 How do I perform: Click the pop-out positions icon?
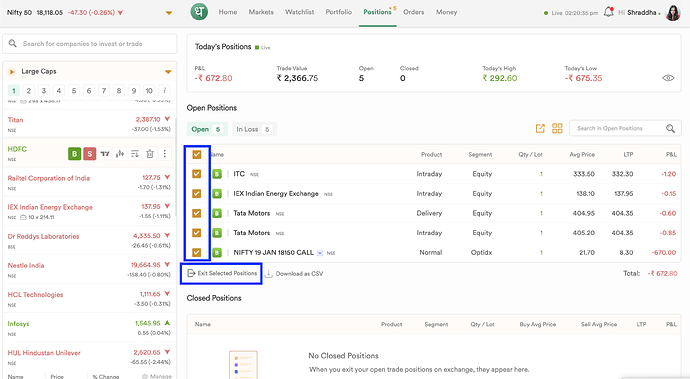point(540,129)
